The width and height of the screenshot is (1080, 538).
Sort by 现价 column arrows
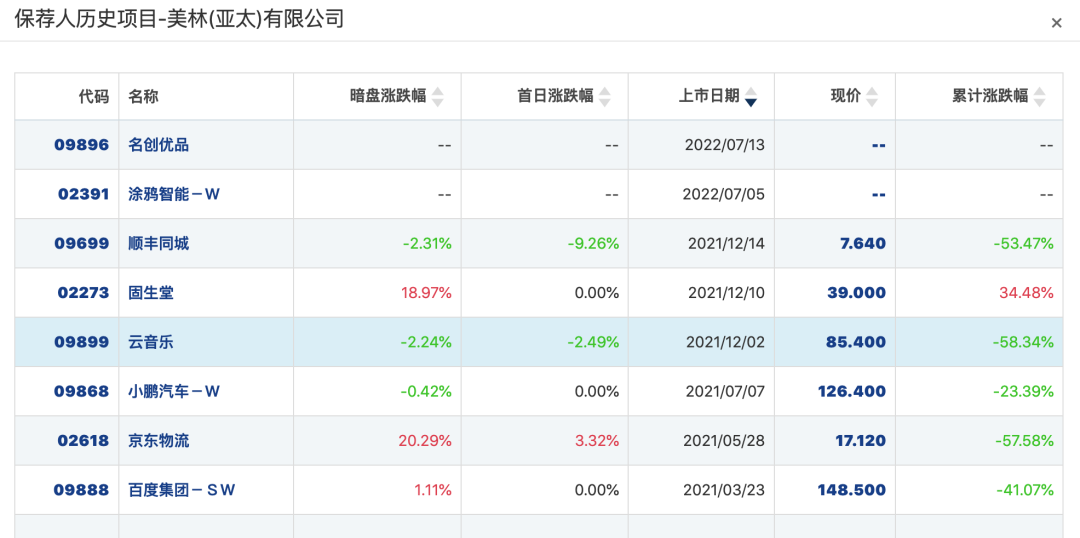click(x=872, y=96)
